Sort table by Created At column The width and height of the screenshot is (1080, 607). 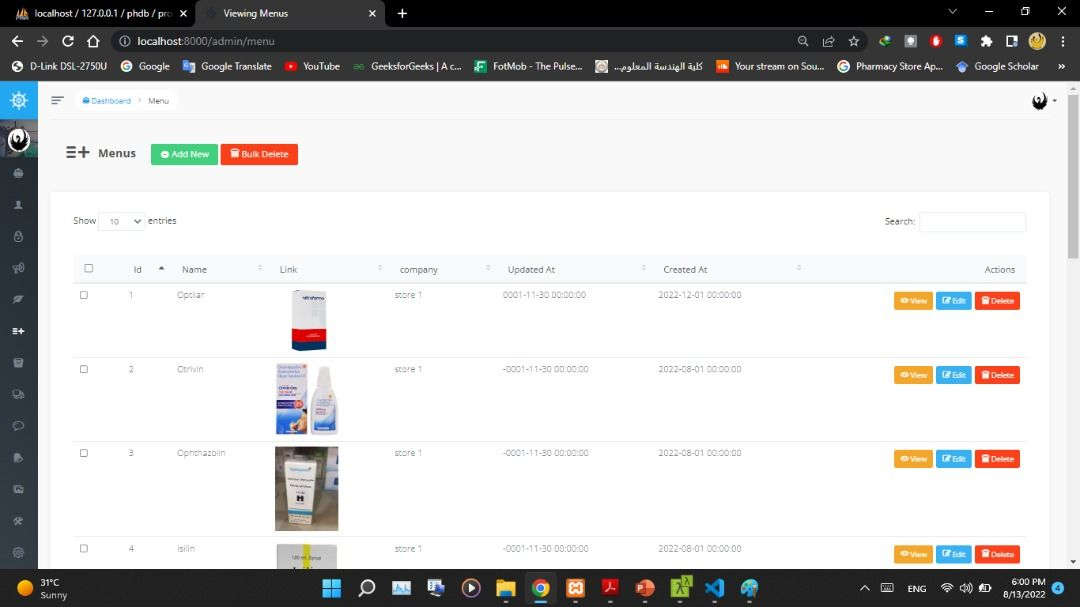pos(731,269)
